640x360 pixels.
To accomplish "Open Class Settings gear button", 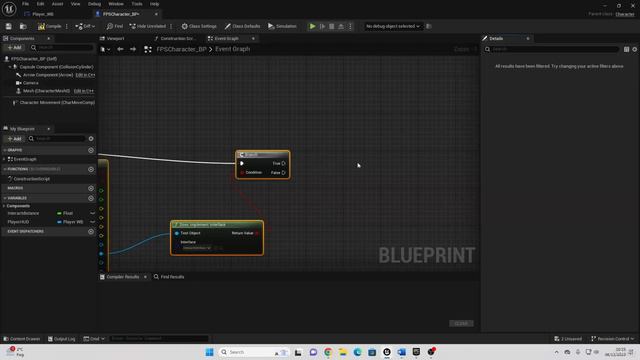I will click(x=199, y=26).
